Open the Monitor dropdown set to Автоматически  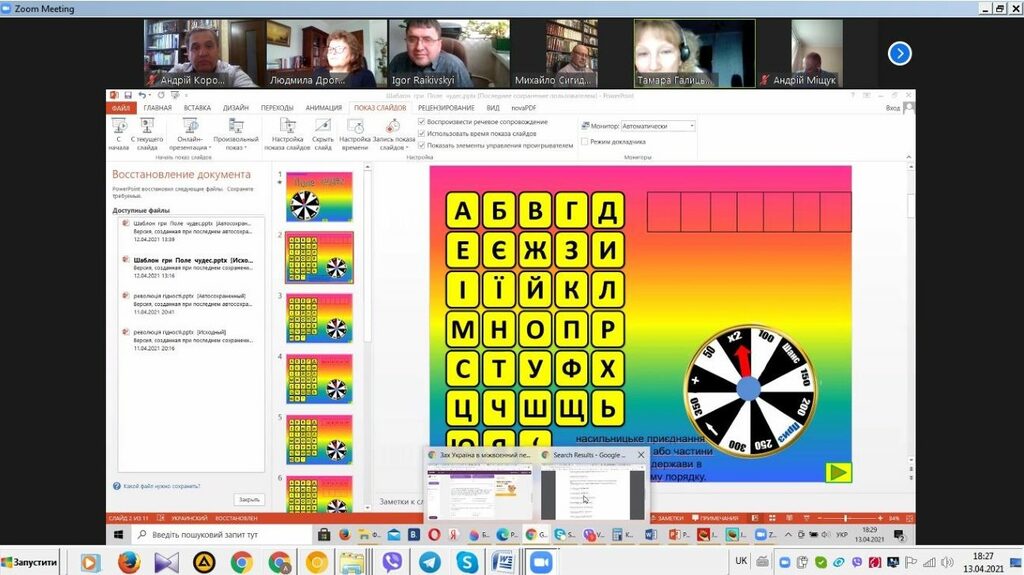point(657,126)
